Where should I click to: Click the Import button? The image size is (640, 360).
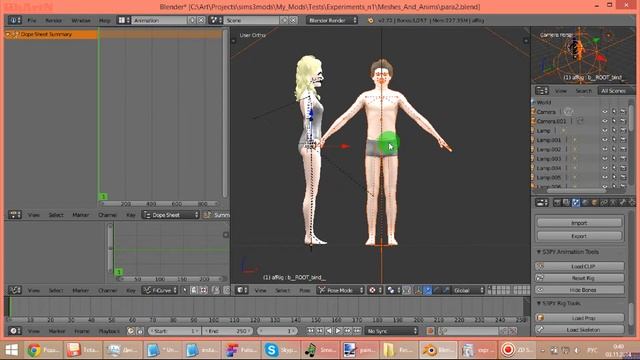tap(579, 223)
